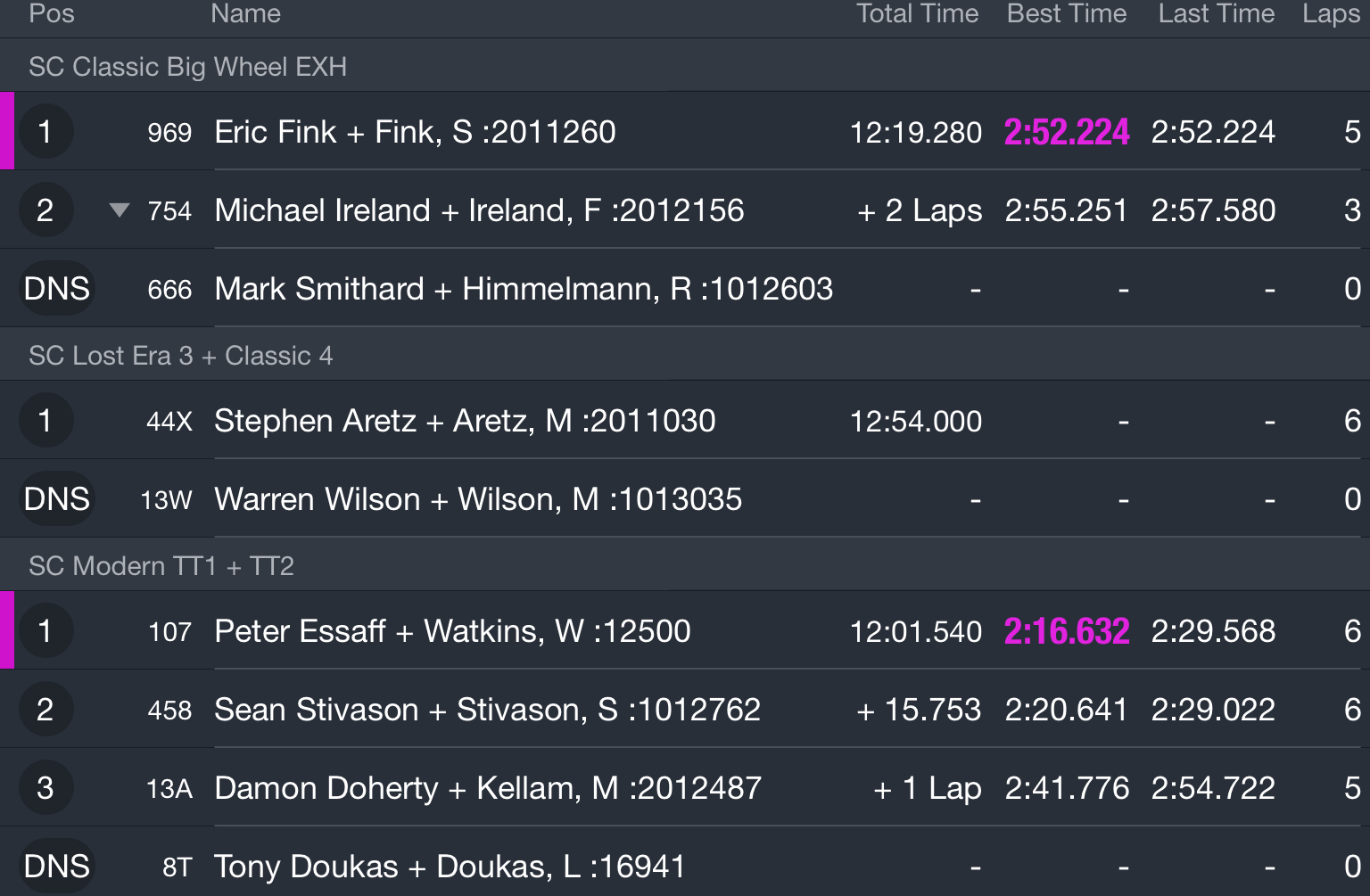Collapse the SC Modern TT1 + TT2 group

click(x=685, y=565)
